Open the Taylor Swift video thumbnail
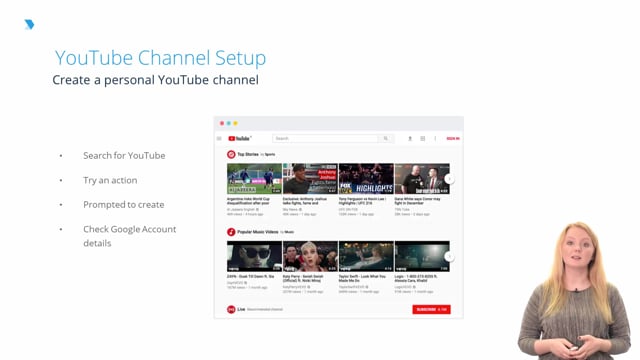Screen dimensions: 640x360 tap(366, 256)
